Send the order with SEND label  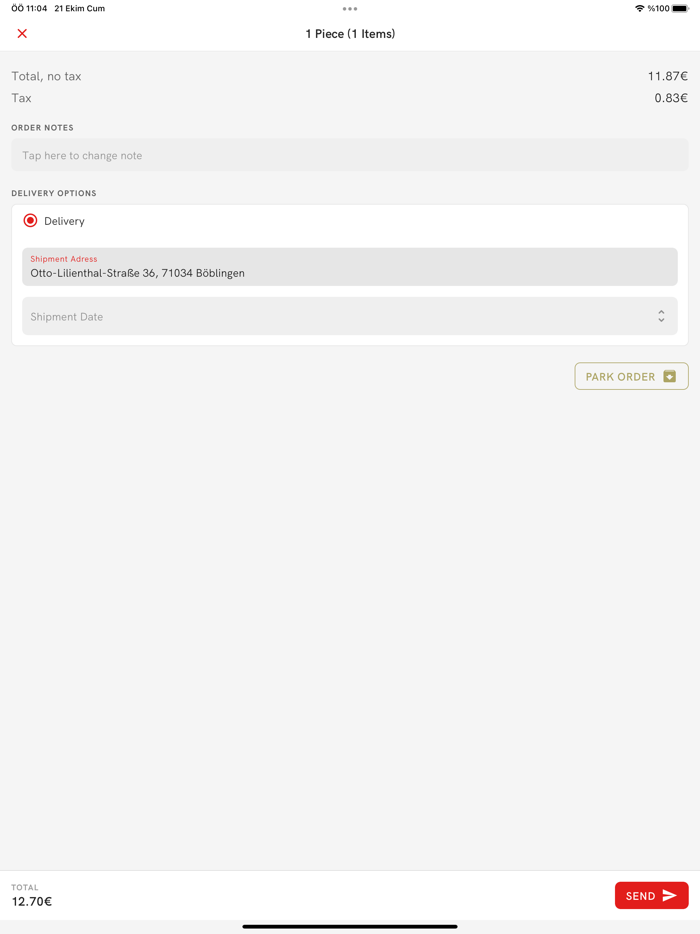[640, 896]
